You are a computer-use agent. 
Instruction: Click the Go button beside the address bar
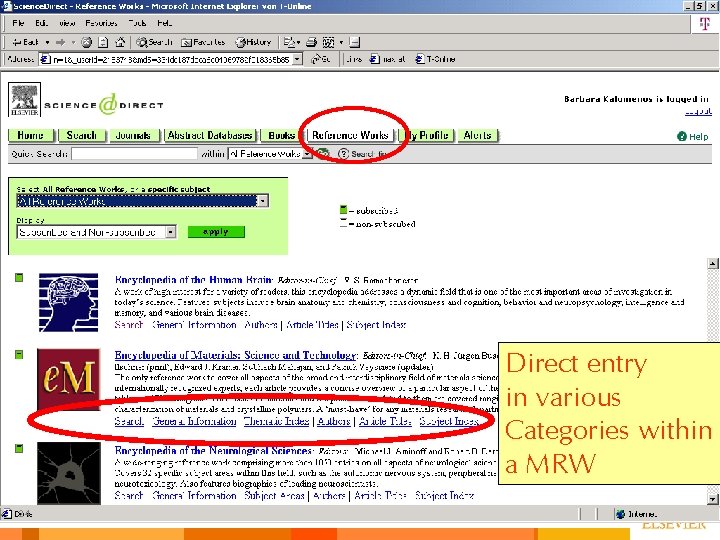[x=321, y=59]
